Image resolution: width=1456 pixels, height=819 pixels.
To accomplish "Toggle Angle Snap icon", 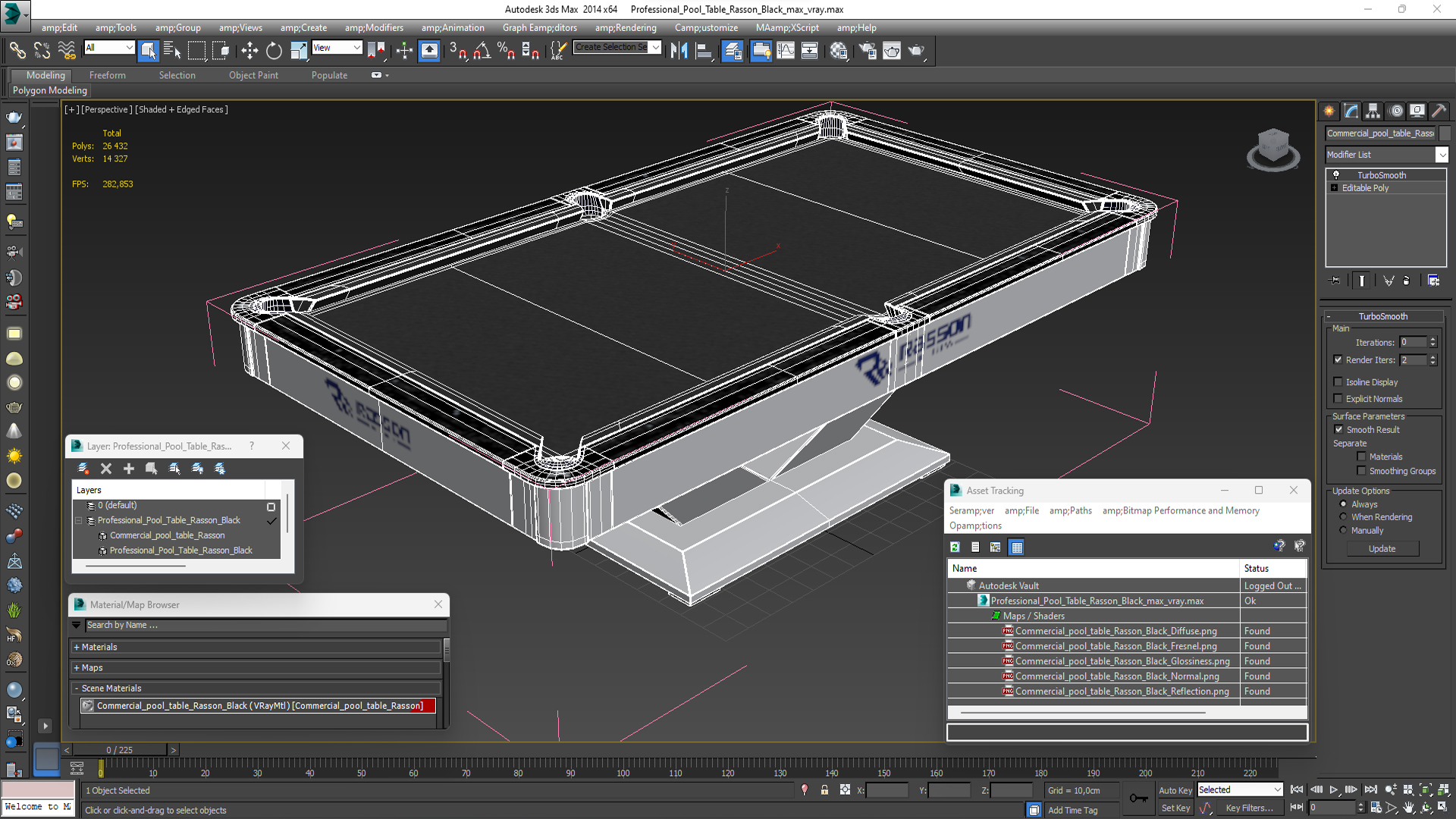I will [482, 51].
